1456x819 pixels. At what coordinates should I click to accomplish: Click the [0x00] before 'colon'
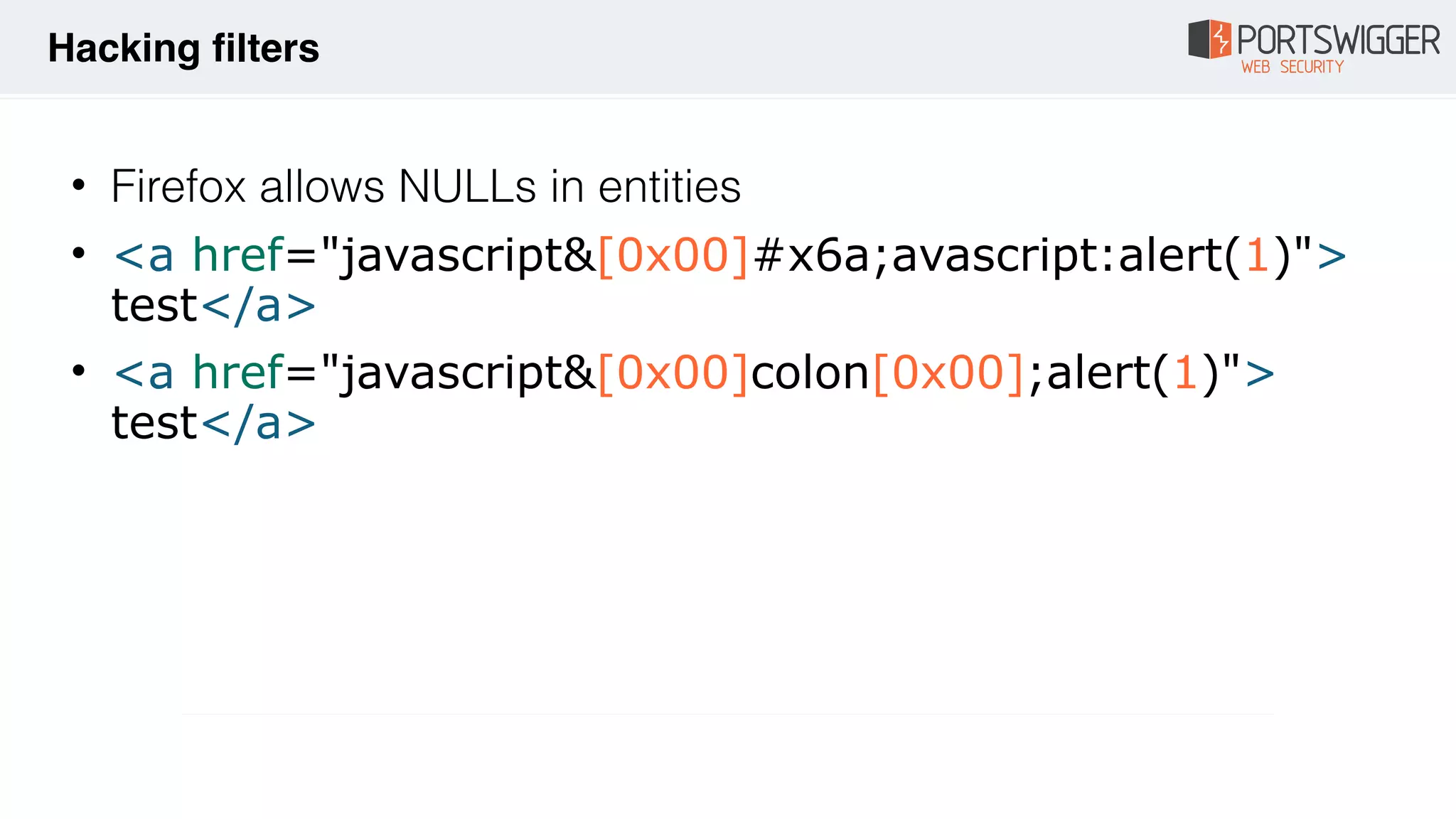[x=673, y=373]
